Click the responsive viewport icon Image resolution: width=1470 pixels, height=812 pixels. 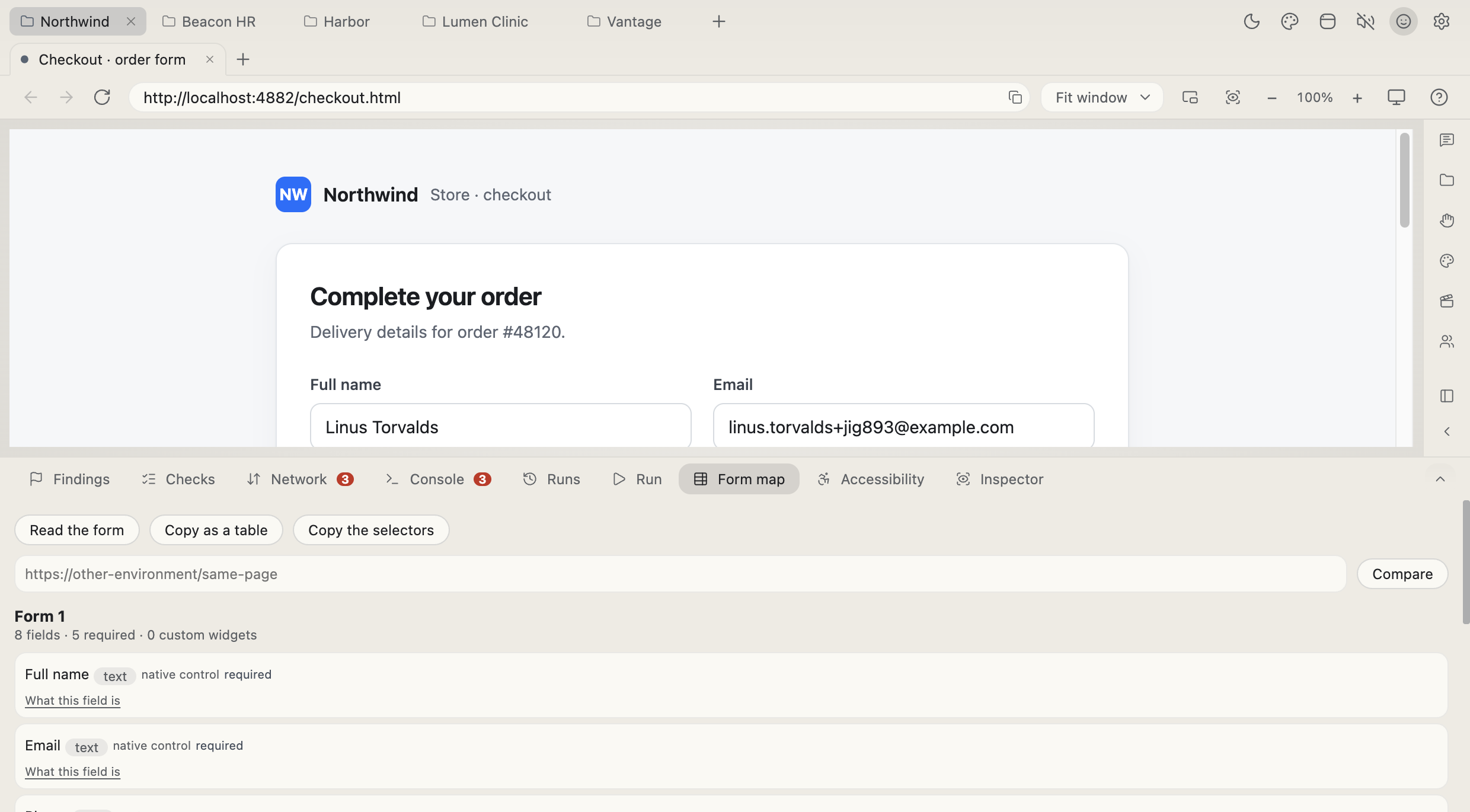[1190, 97]
